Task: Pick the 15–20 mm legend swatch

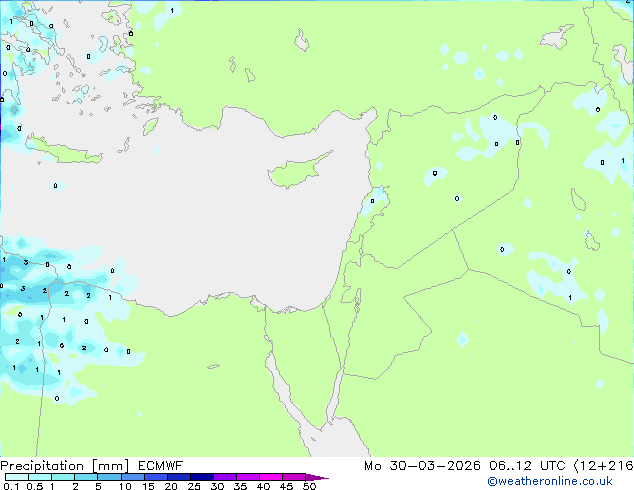Action: pyautogui.click(x=155, y=477)
